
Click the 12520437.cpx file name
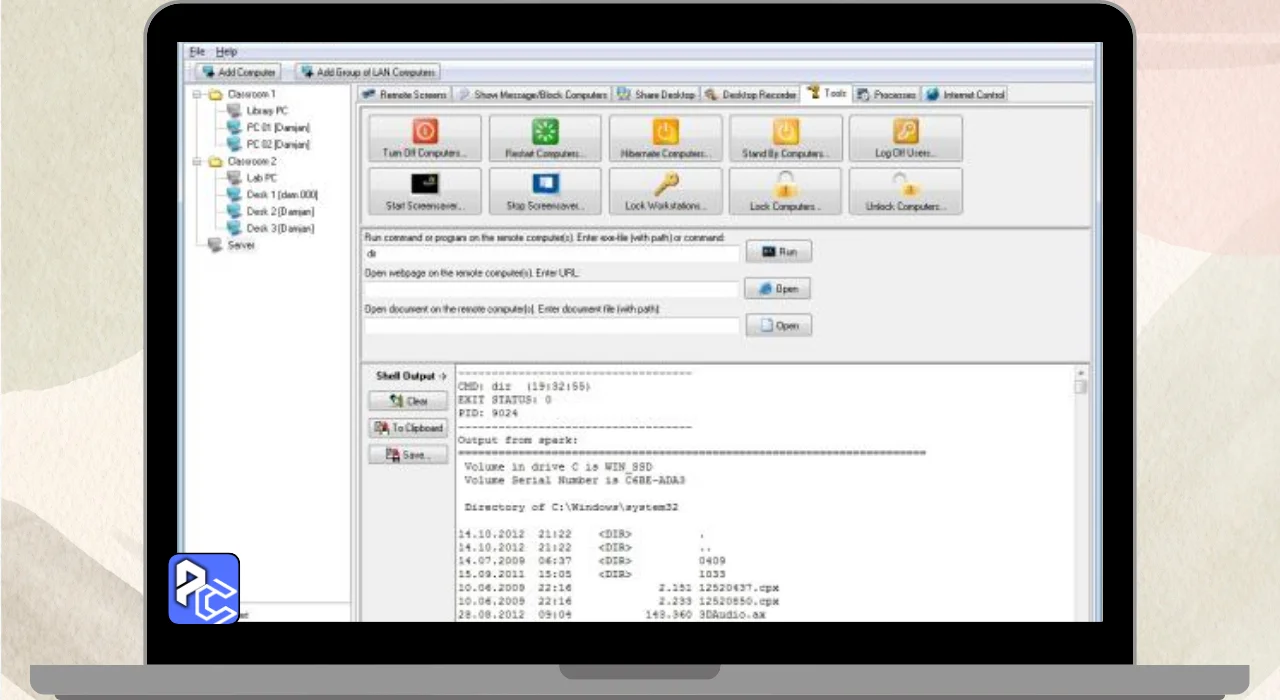click(741, 589)
